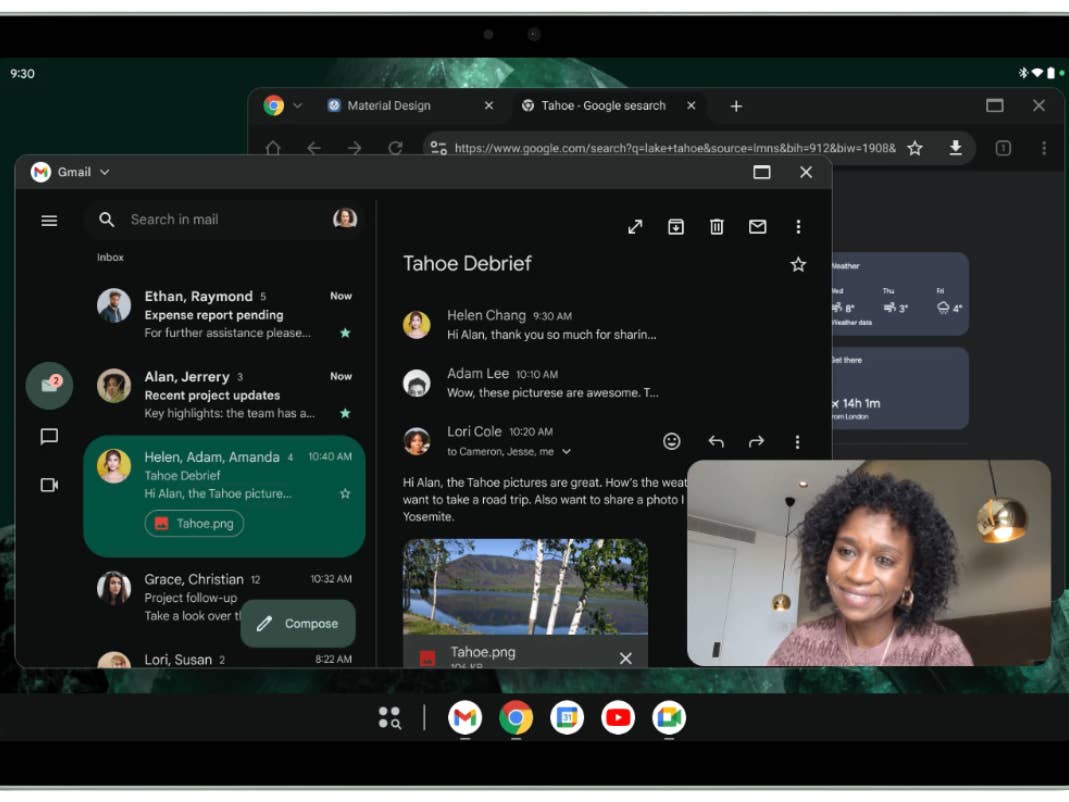Unstar the Ethan, Raymond email
The image size is (1069, 802).
pos(345,333)
